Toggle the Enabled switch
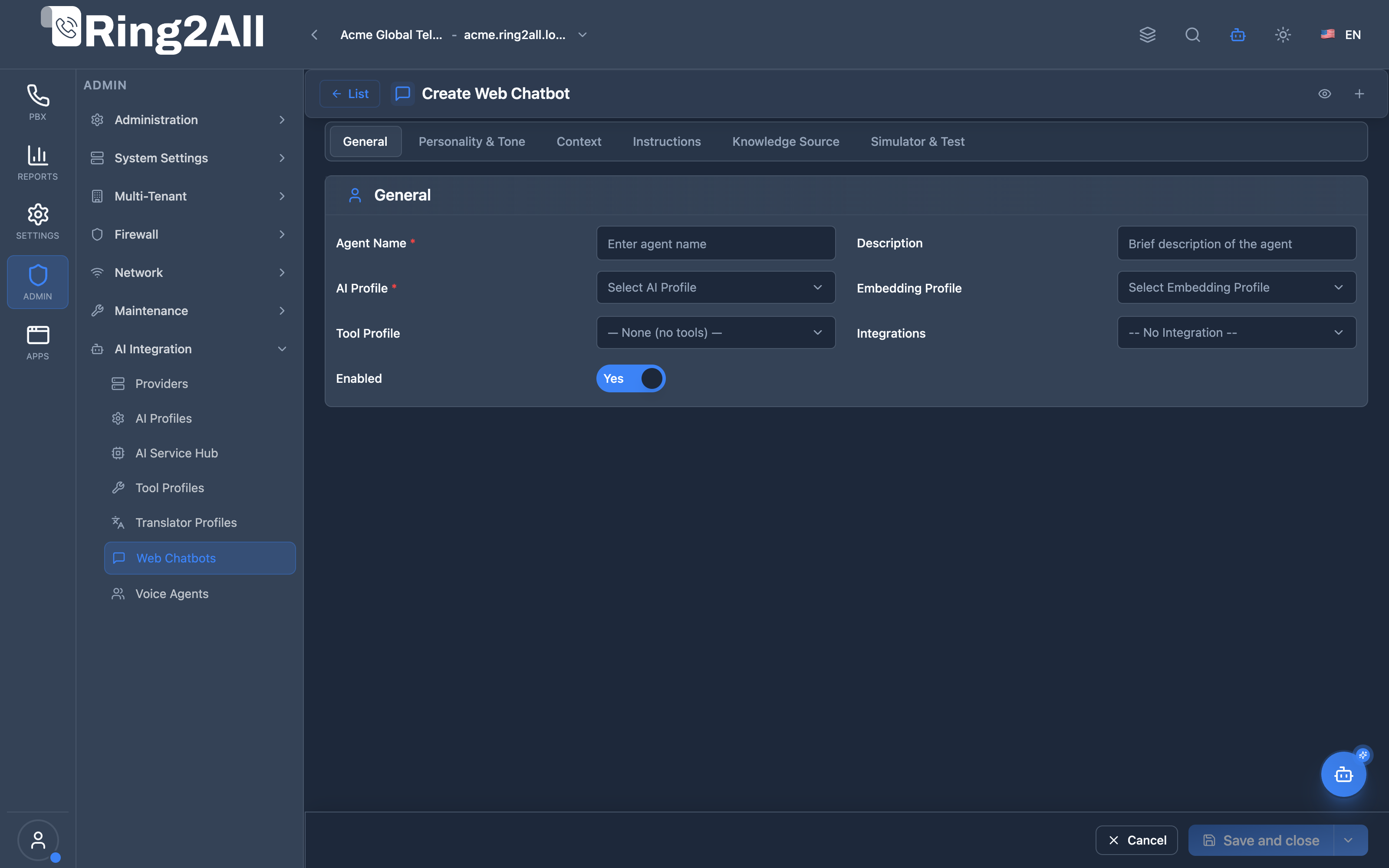The height and width of the screenshot is (868, 1389). tap(630, 378)
